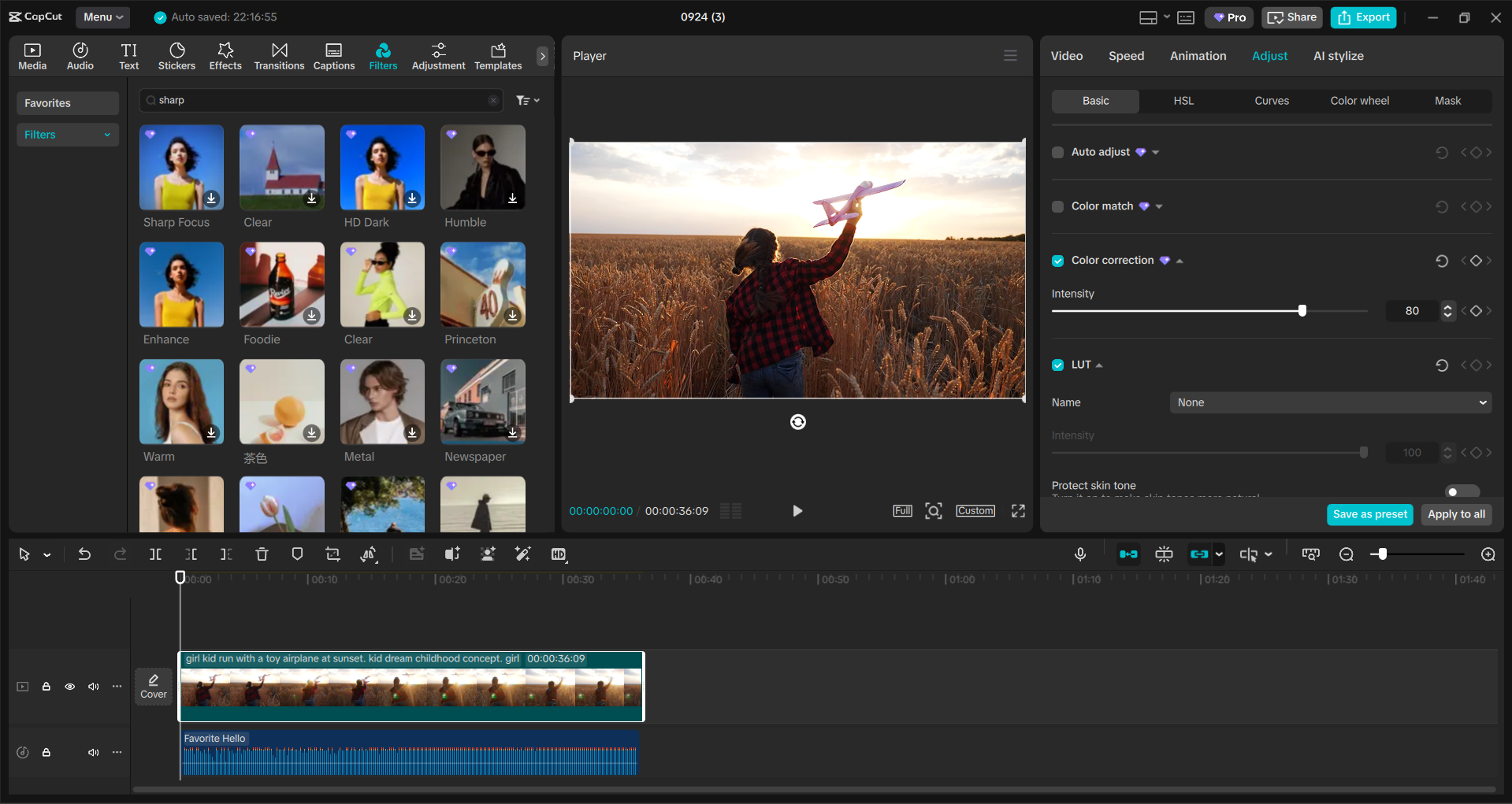Select the Effects panel icon
1512x804 pixels.
(x=225, y=55)
